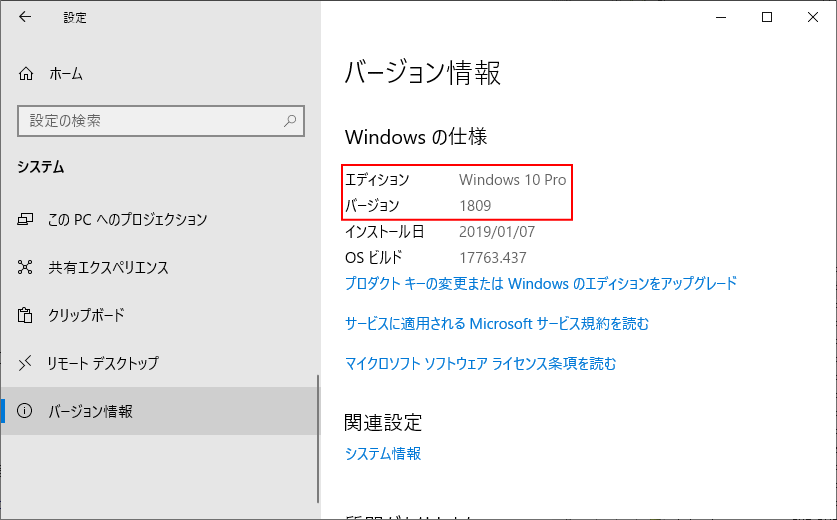Maximize the Settings window

[767, 17]
